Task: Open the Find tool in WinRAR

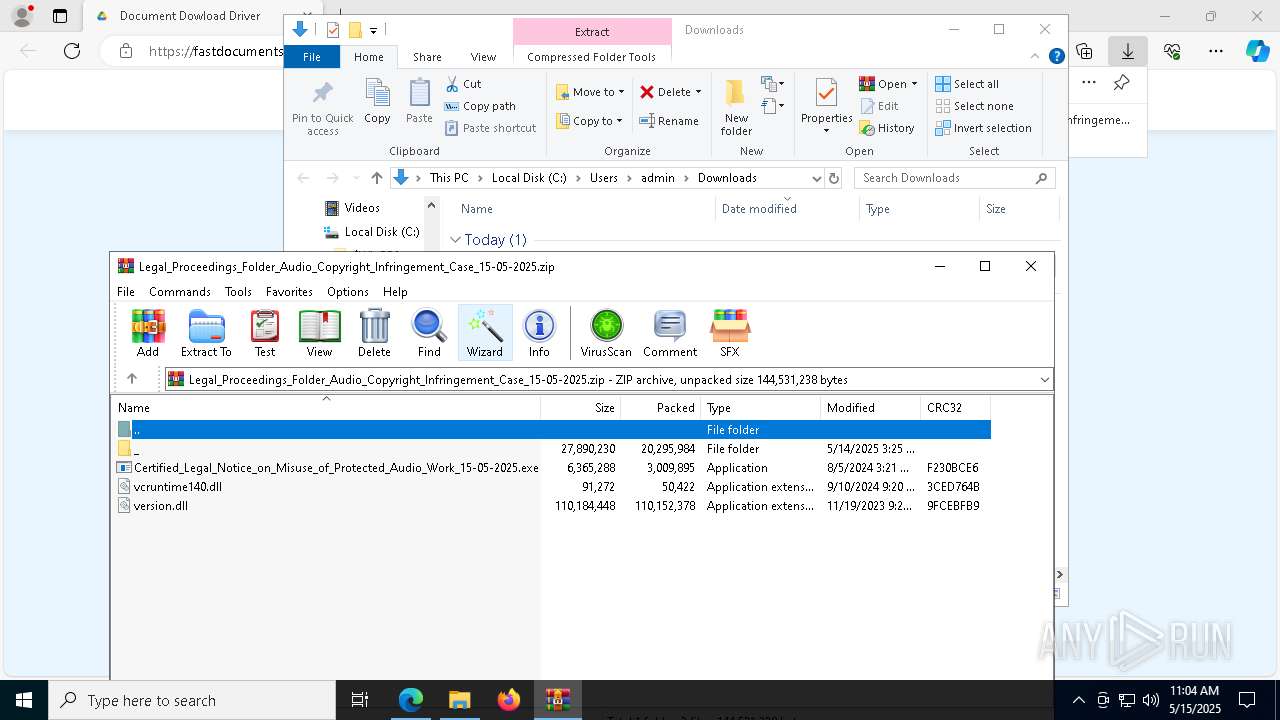Action: pyautogui.click(x=429, y=333)
